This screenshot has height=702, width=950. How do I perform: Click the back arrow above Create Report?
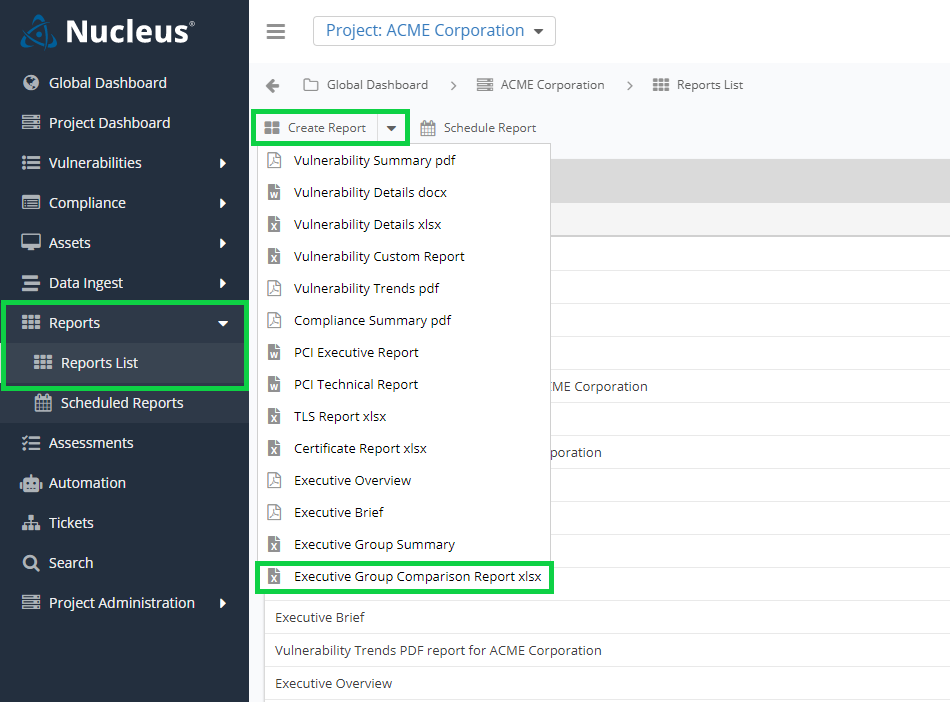(271, 85)
